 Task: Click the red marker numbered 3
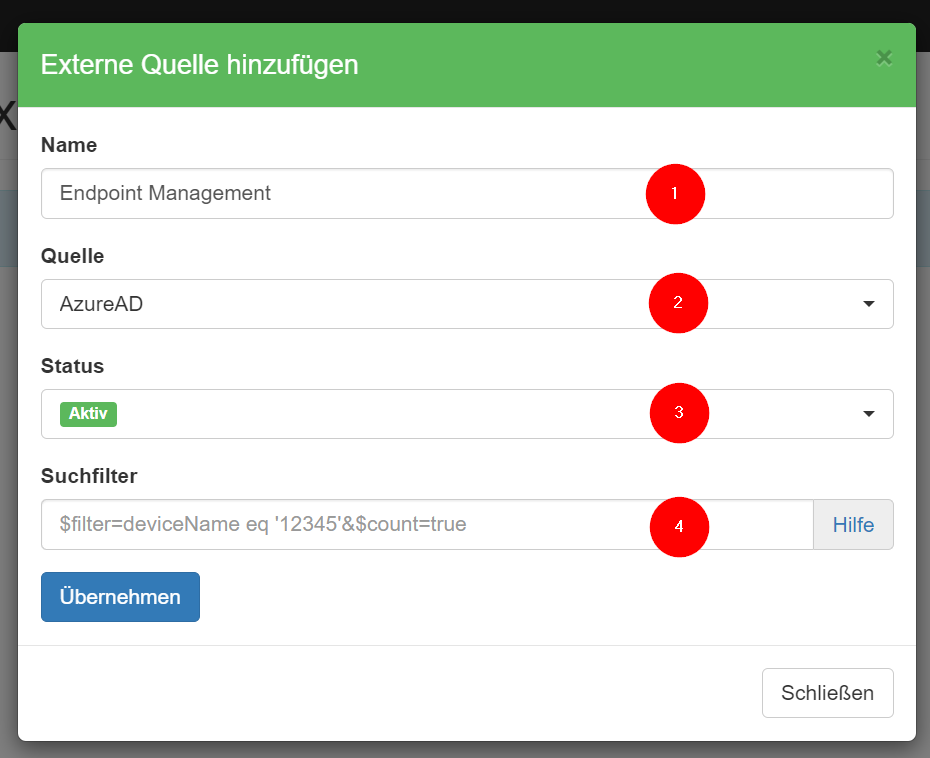[x=679, y=413]
